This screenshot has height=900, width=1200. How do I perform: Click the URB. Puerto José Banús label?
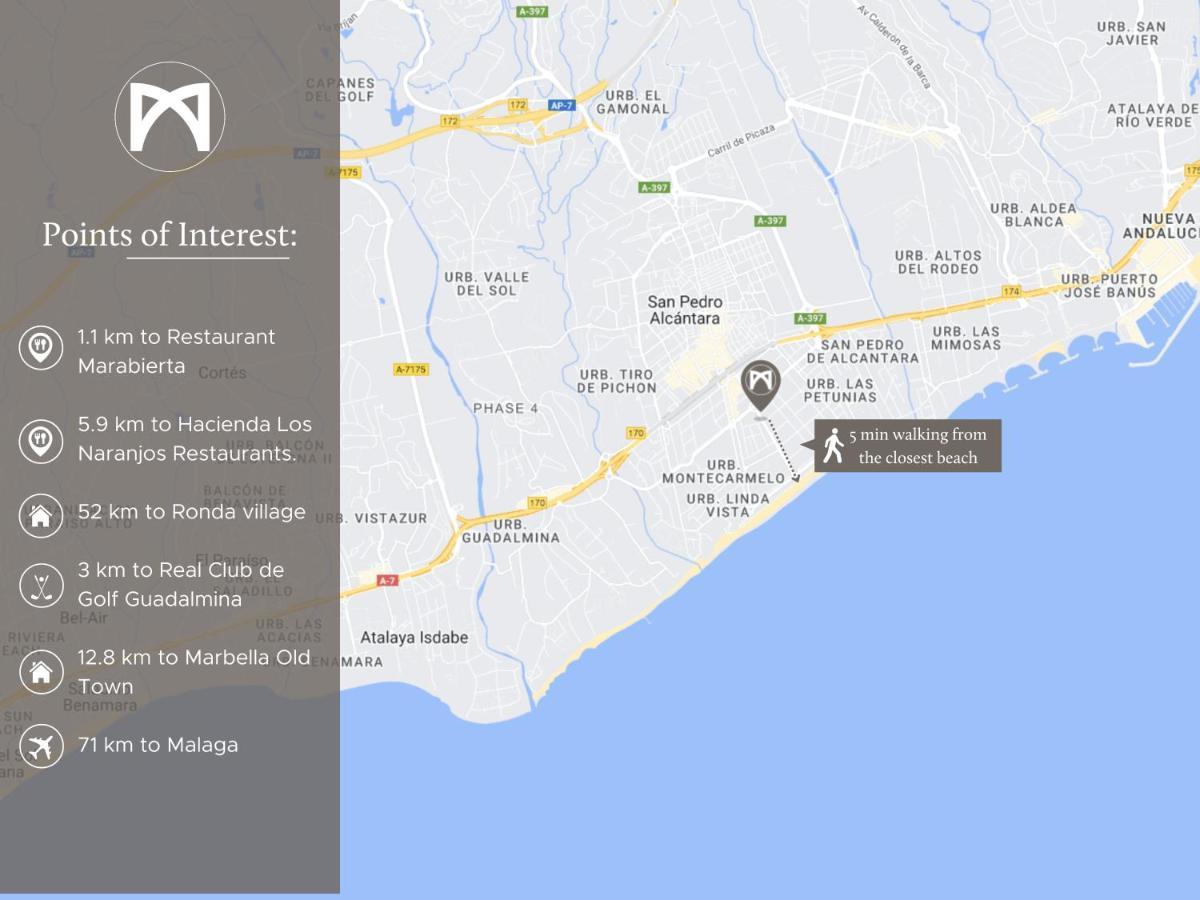pos(1109,286)
